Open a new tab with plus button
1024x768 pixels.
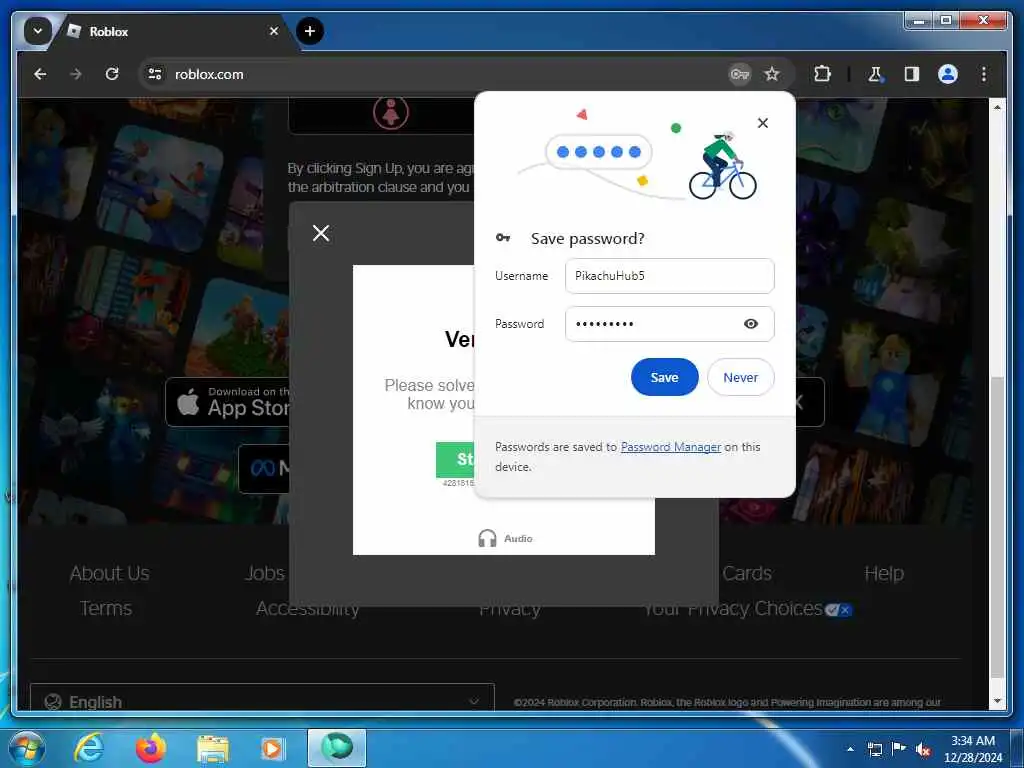[310, 31]
